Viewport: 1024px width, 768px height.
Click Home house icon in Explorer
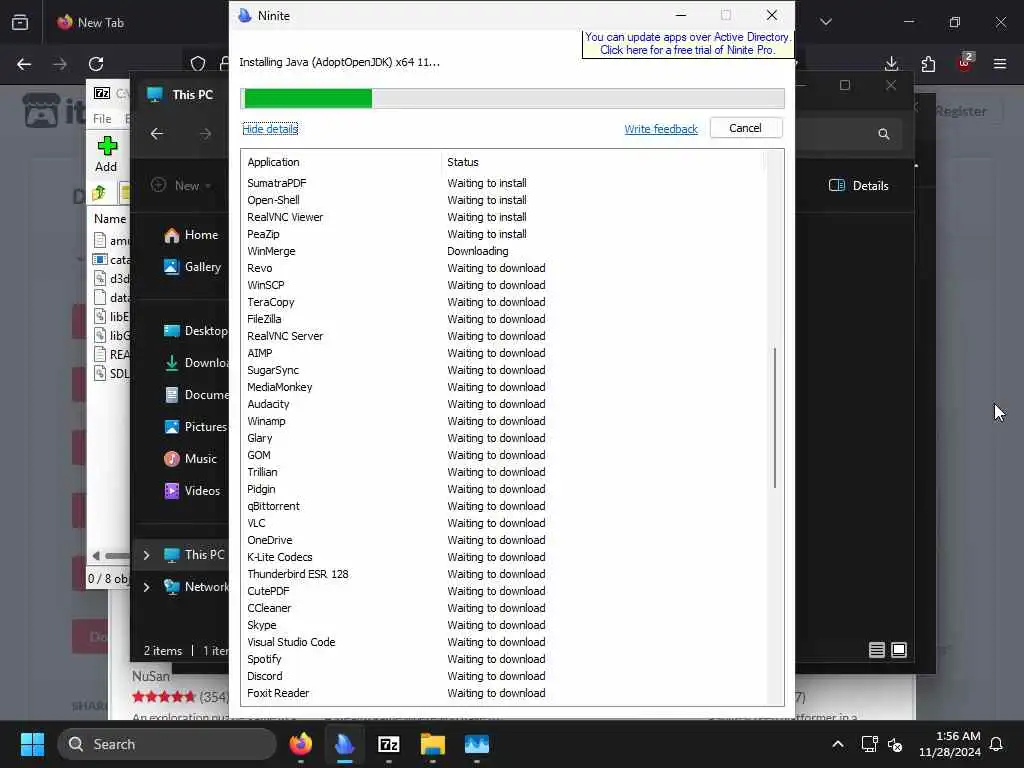click(172, 235)
